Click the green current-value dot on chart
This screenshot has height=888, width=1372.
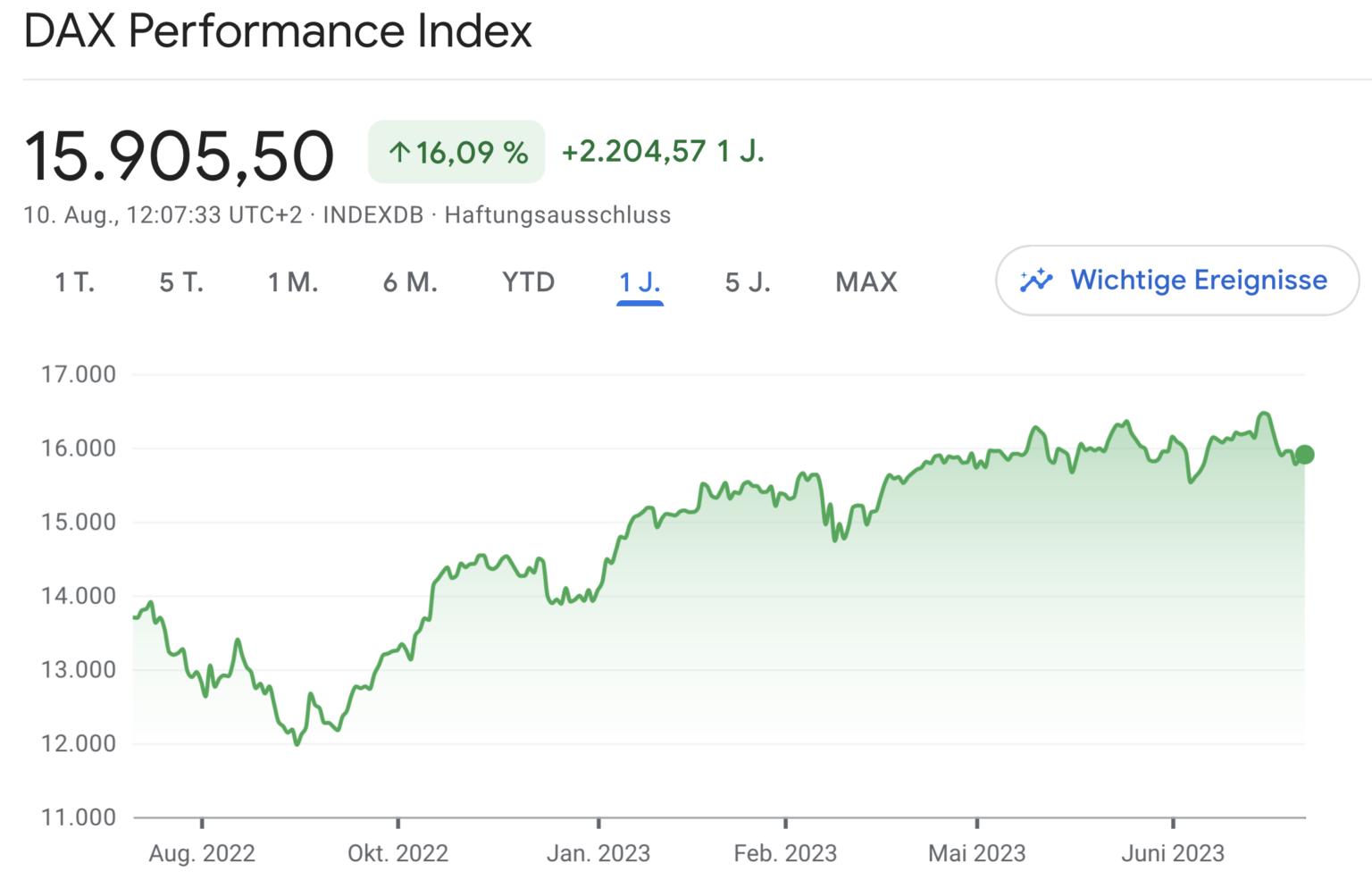tap(1305, 455)
